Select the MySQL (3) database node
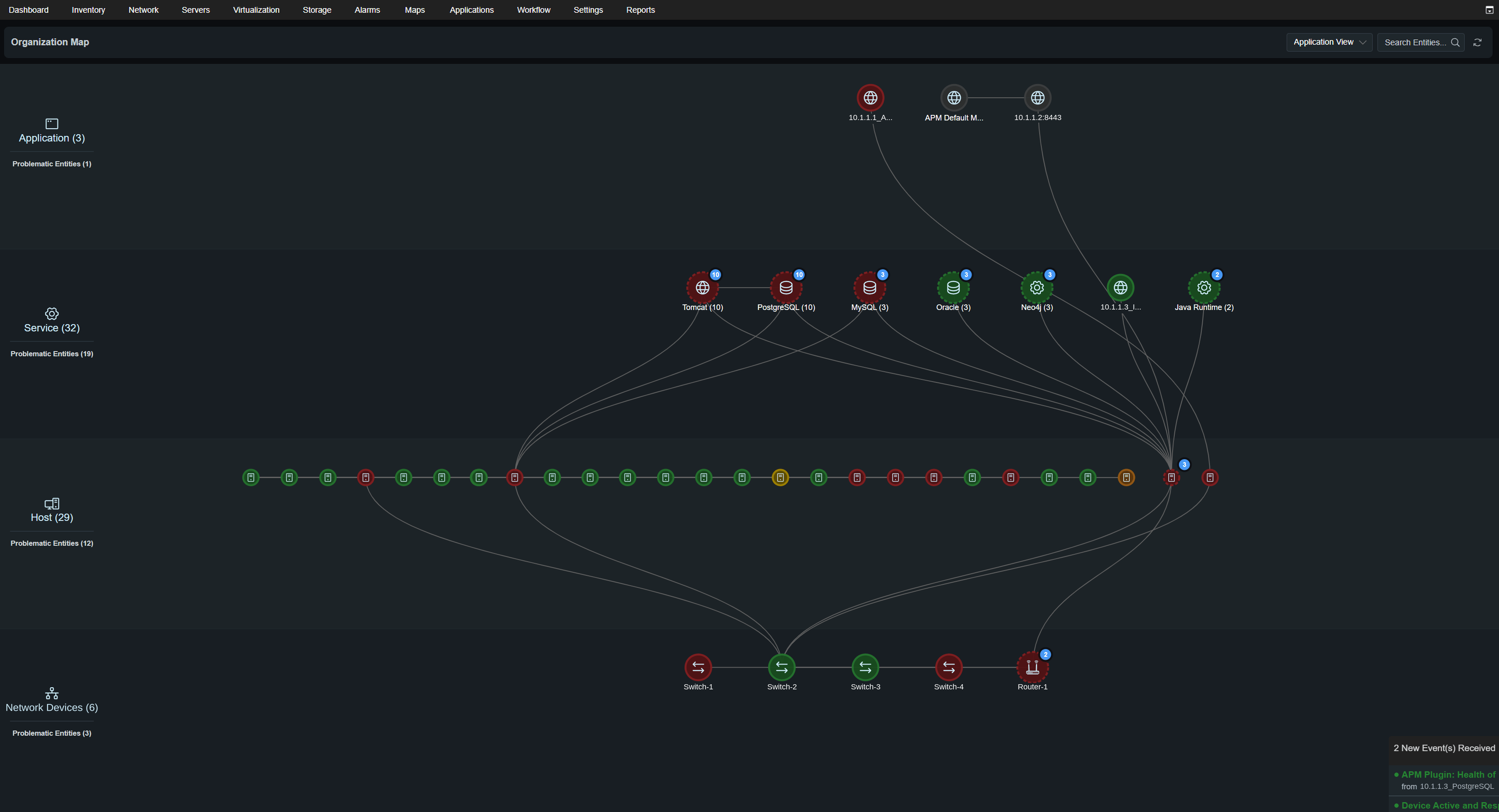Screen dimensions: 1499x812 pyautogui.click(x=869, y=287)
